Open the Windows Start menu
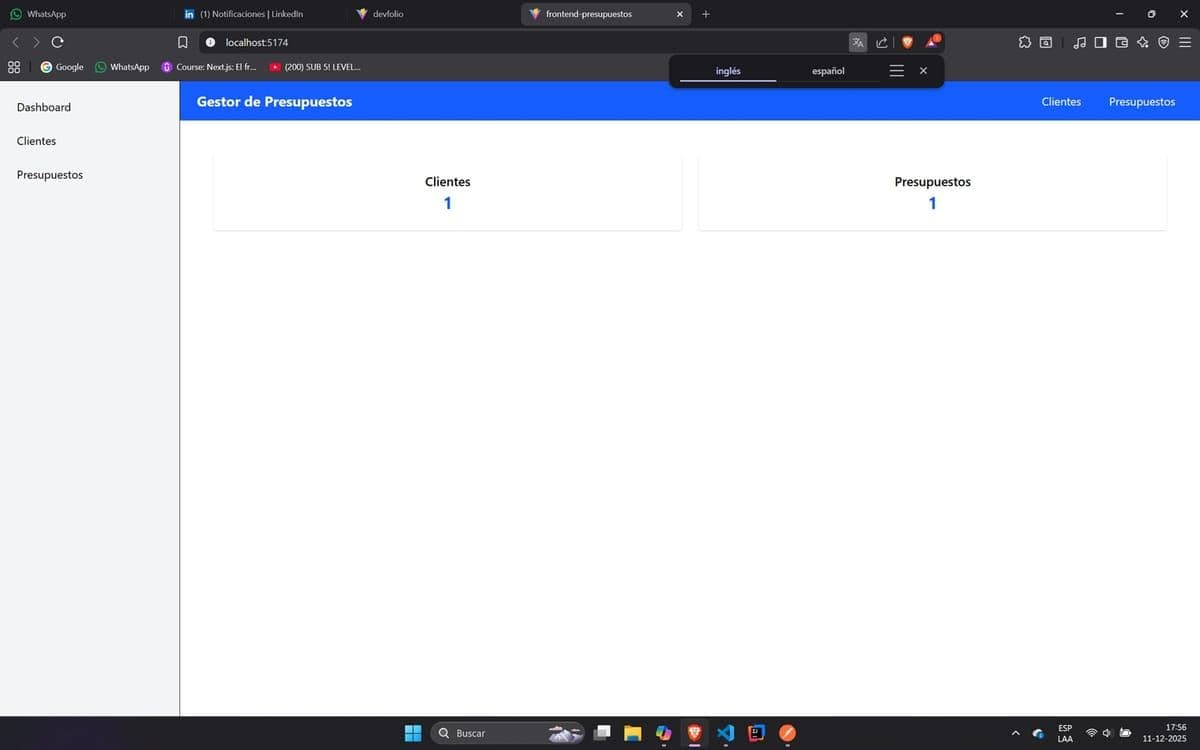The height and width of the screenshot is (750, 1200). (x=413, y=733)
